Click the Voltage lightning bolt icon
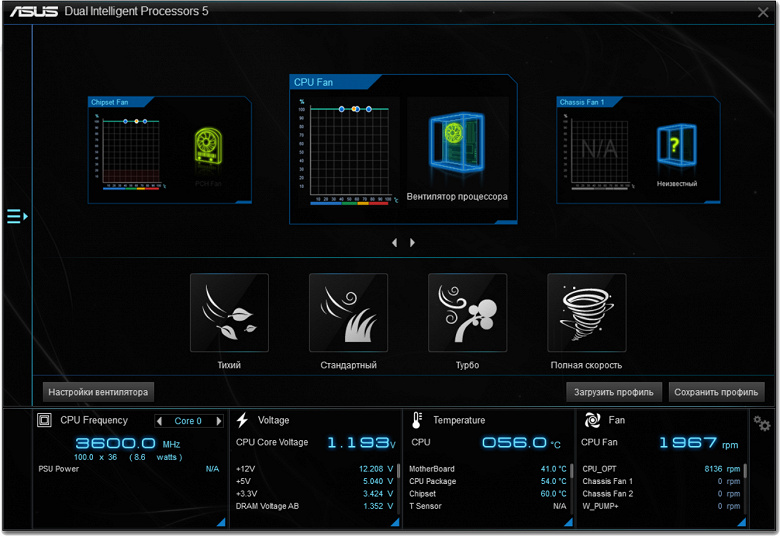780x536 pixels. tap(242, 420)
